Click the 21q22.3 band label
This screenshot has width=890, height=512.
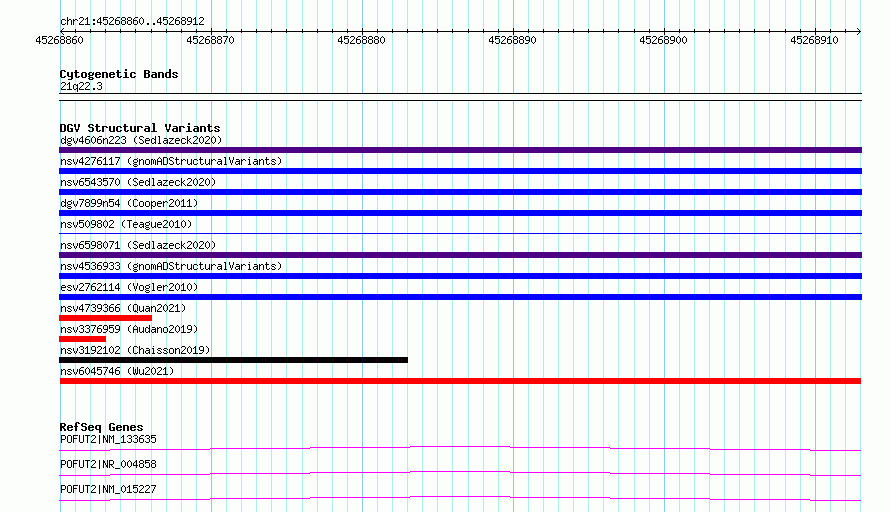click(81, 86)
